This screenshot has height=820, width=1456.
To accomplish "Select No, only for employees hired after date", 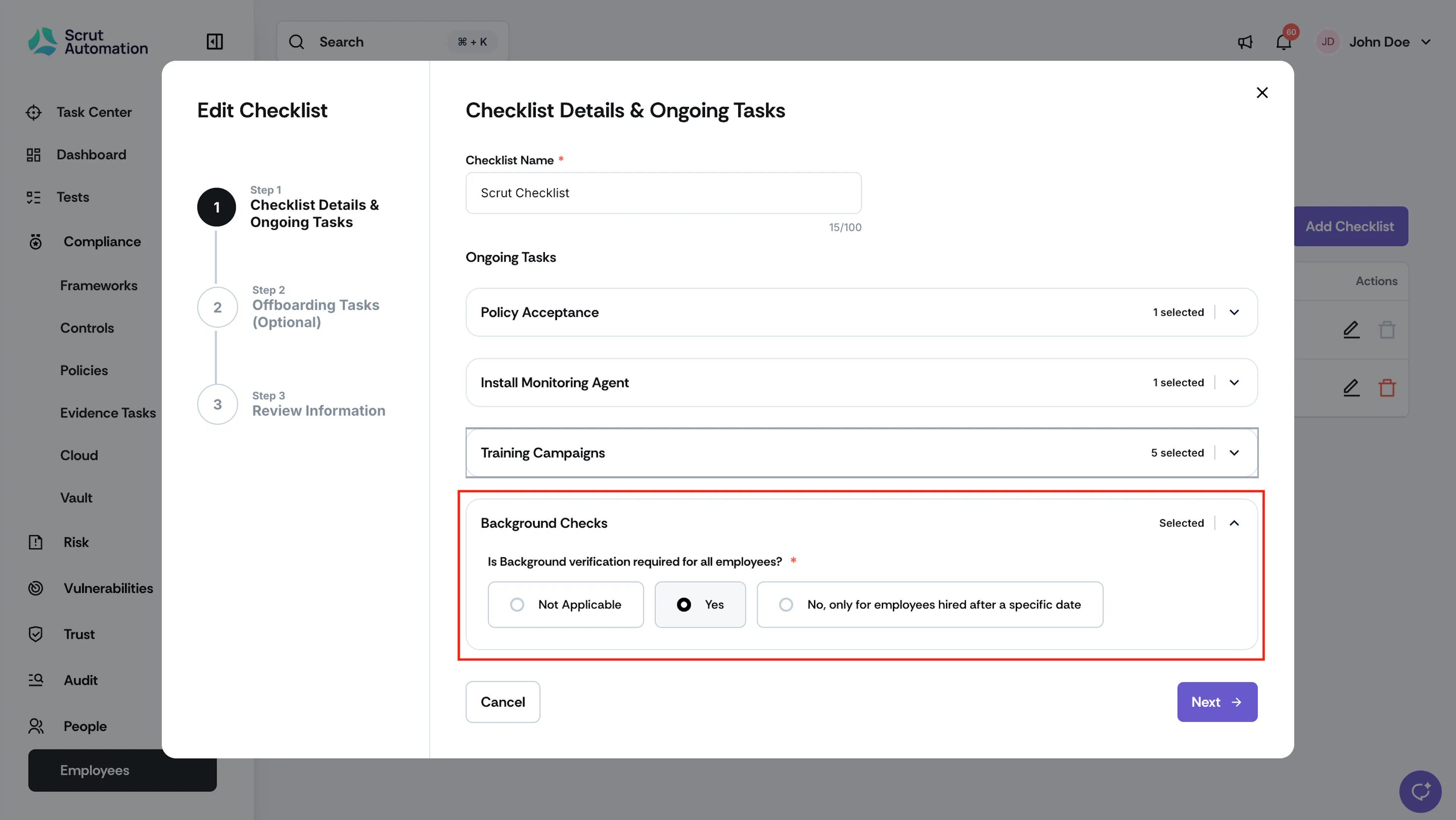I will pos(930,605).
